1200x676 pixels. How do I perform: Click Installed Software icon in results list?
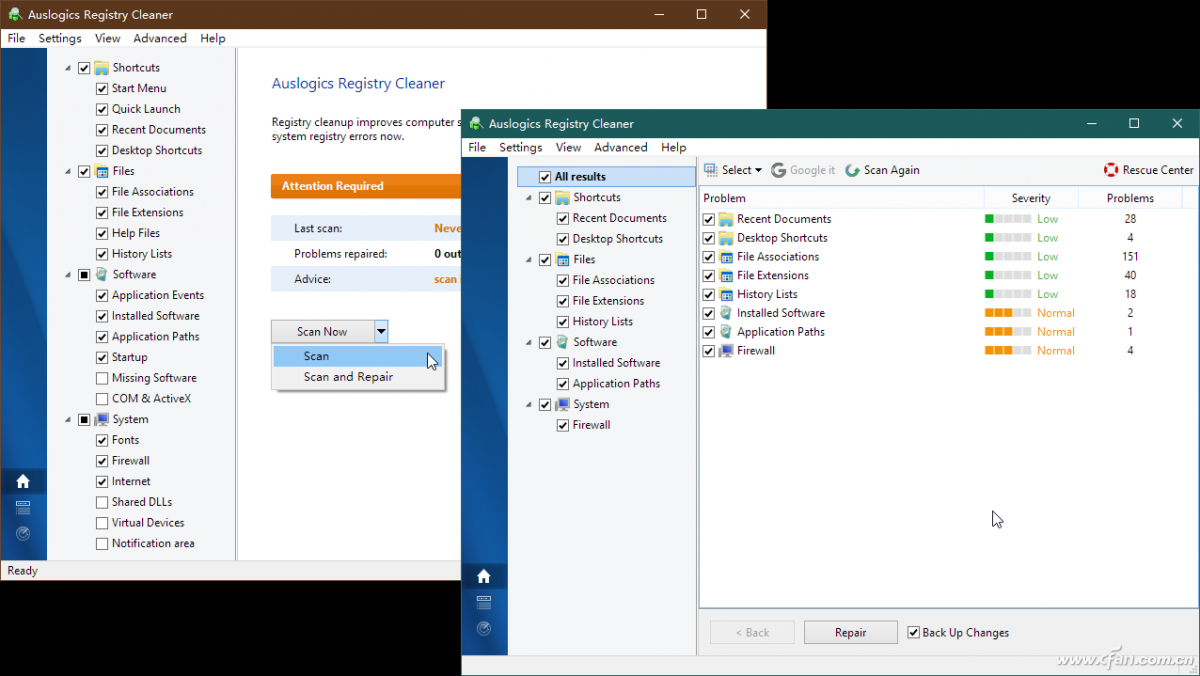[x=726, y=313]
